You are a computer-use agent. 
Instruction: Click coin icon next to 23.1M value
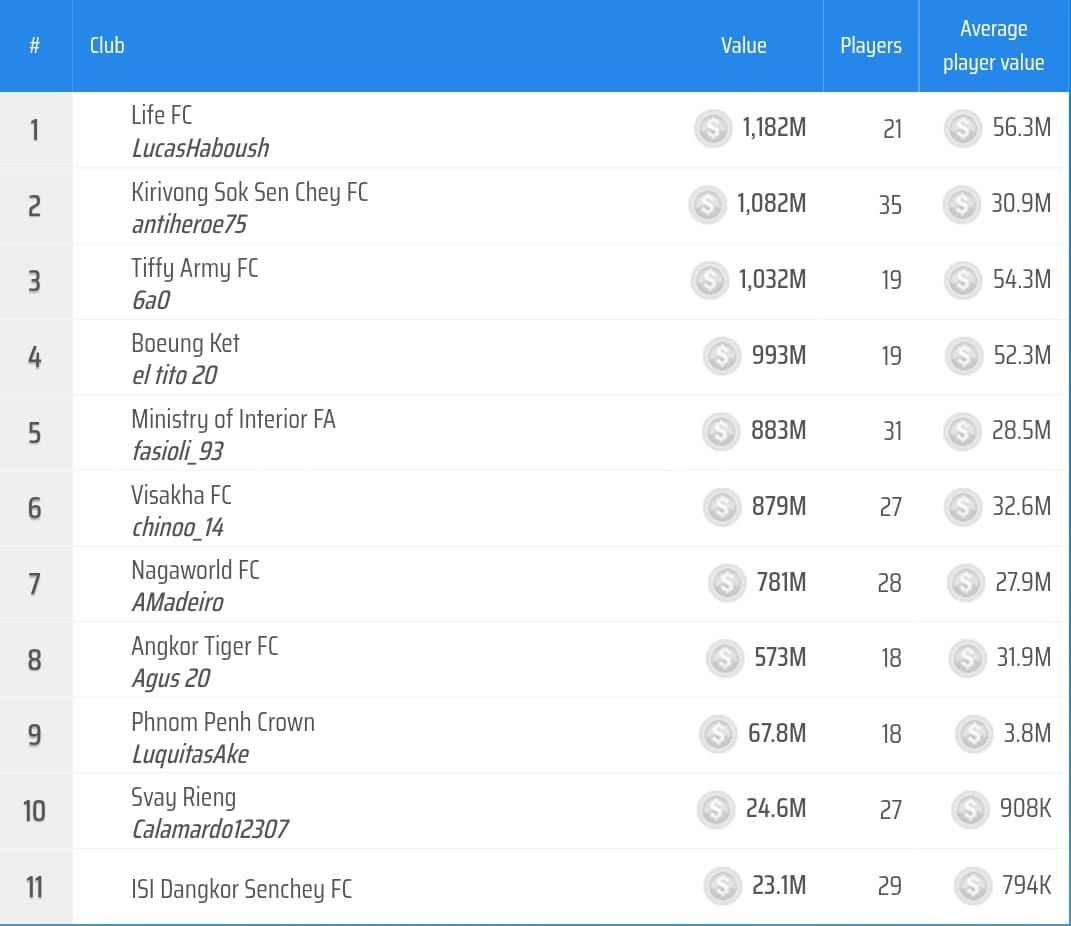pyautogui.click(x=721, y=885)
